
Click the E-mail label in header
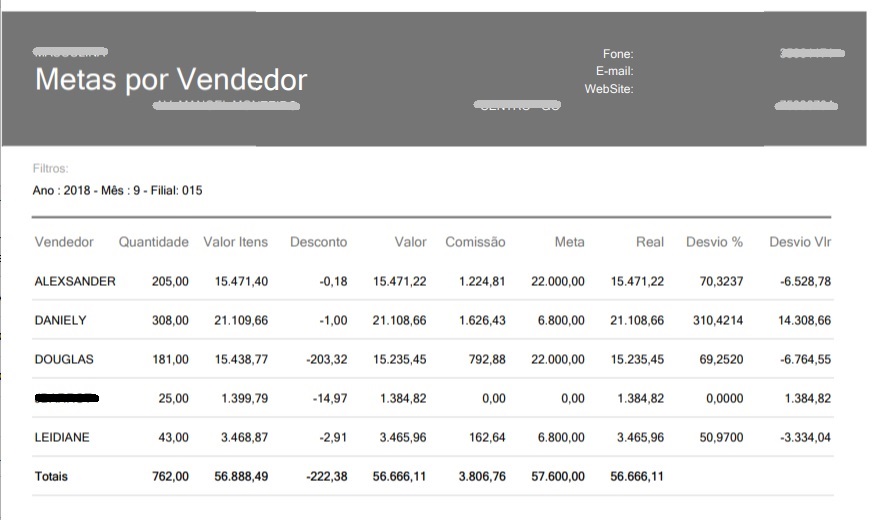[x=614, y=71]
